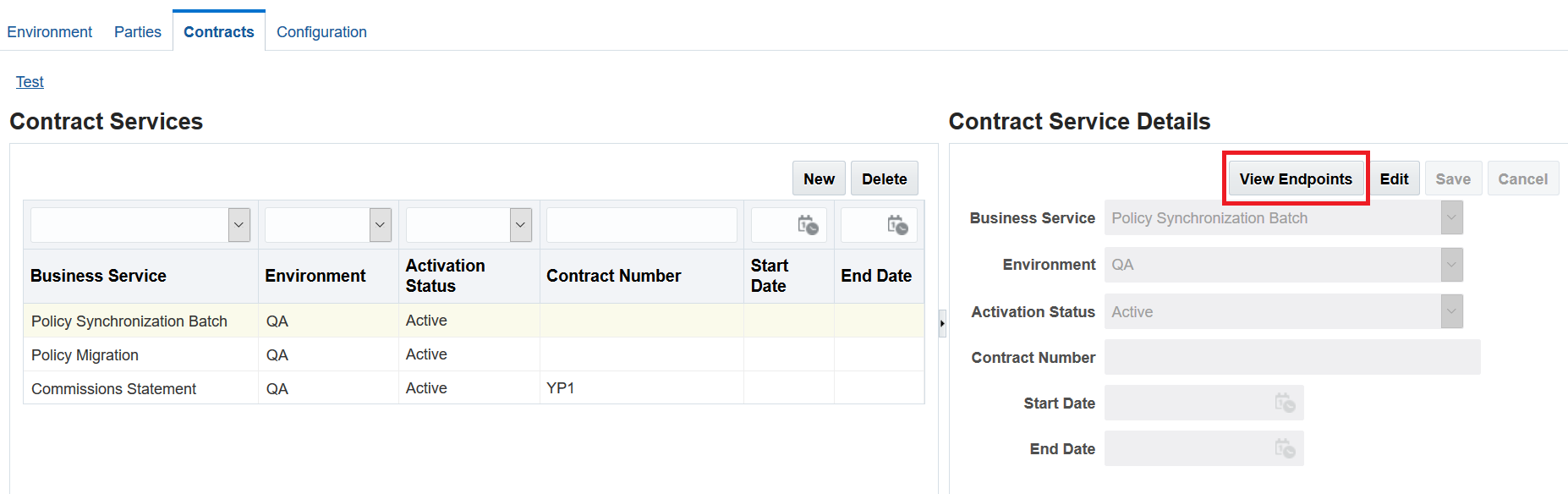Open the calendar icon beside Start Date details field
The image size is (1568, 494).
pos(1286,403)
